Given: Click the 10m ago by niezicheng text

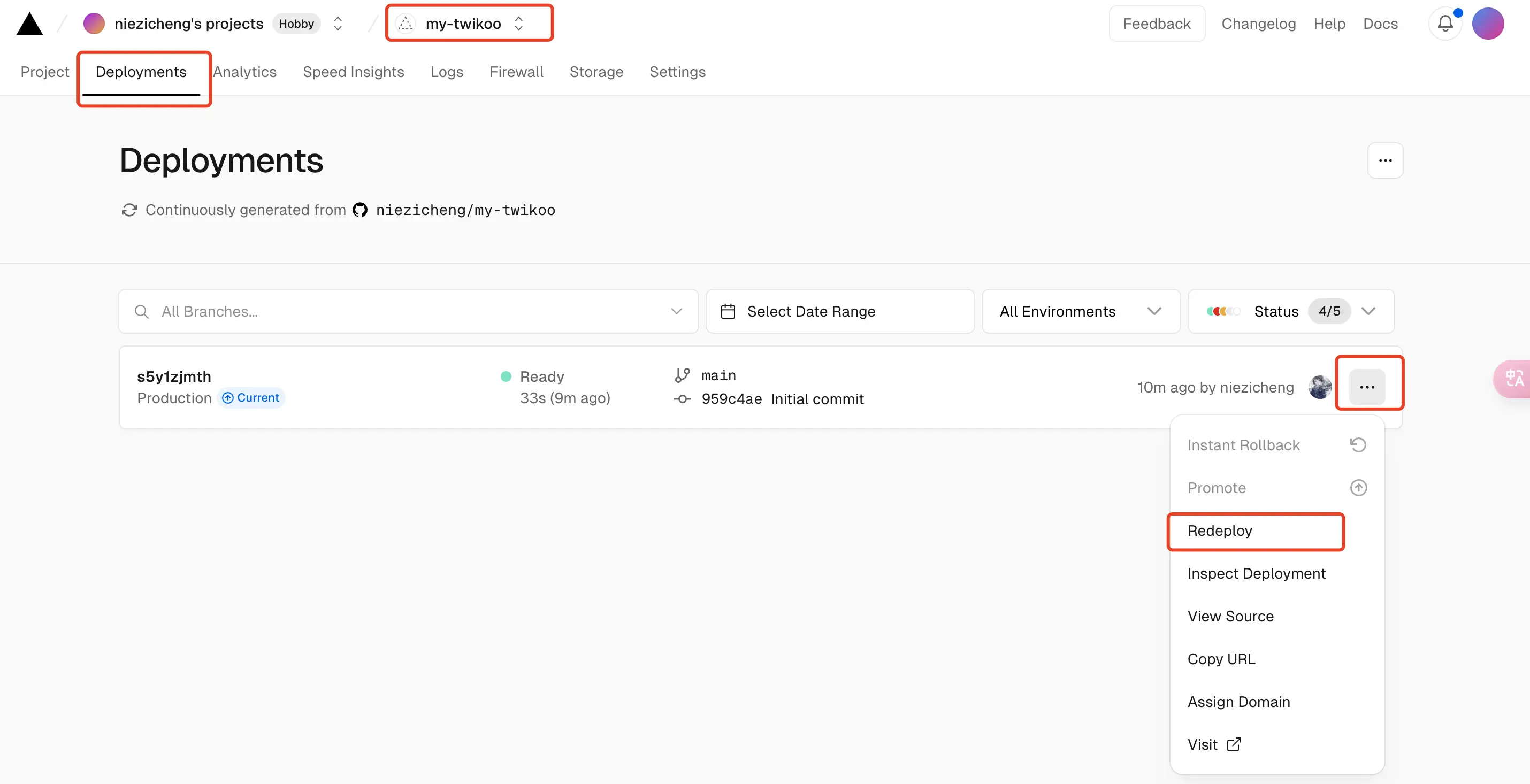Looking at the screenshot, I should [x=1215, y=387].
